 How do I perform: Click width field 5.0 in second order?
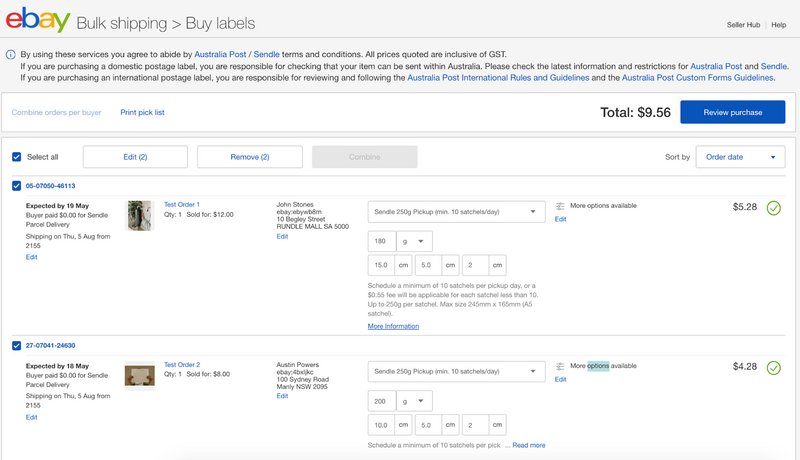pos(429,425)
